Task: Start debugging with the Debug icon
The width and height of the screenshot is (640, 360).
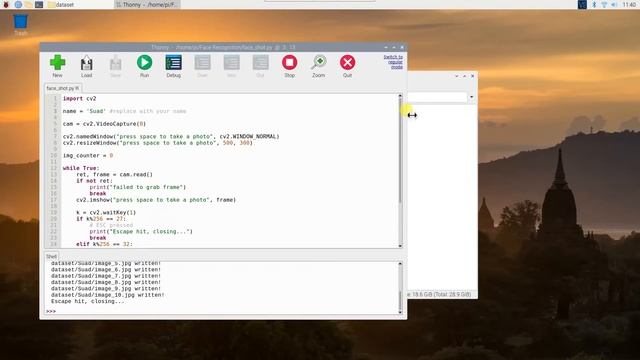Action: 173,66
